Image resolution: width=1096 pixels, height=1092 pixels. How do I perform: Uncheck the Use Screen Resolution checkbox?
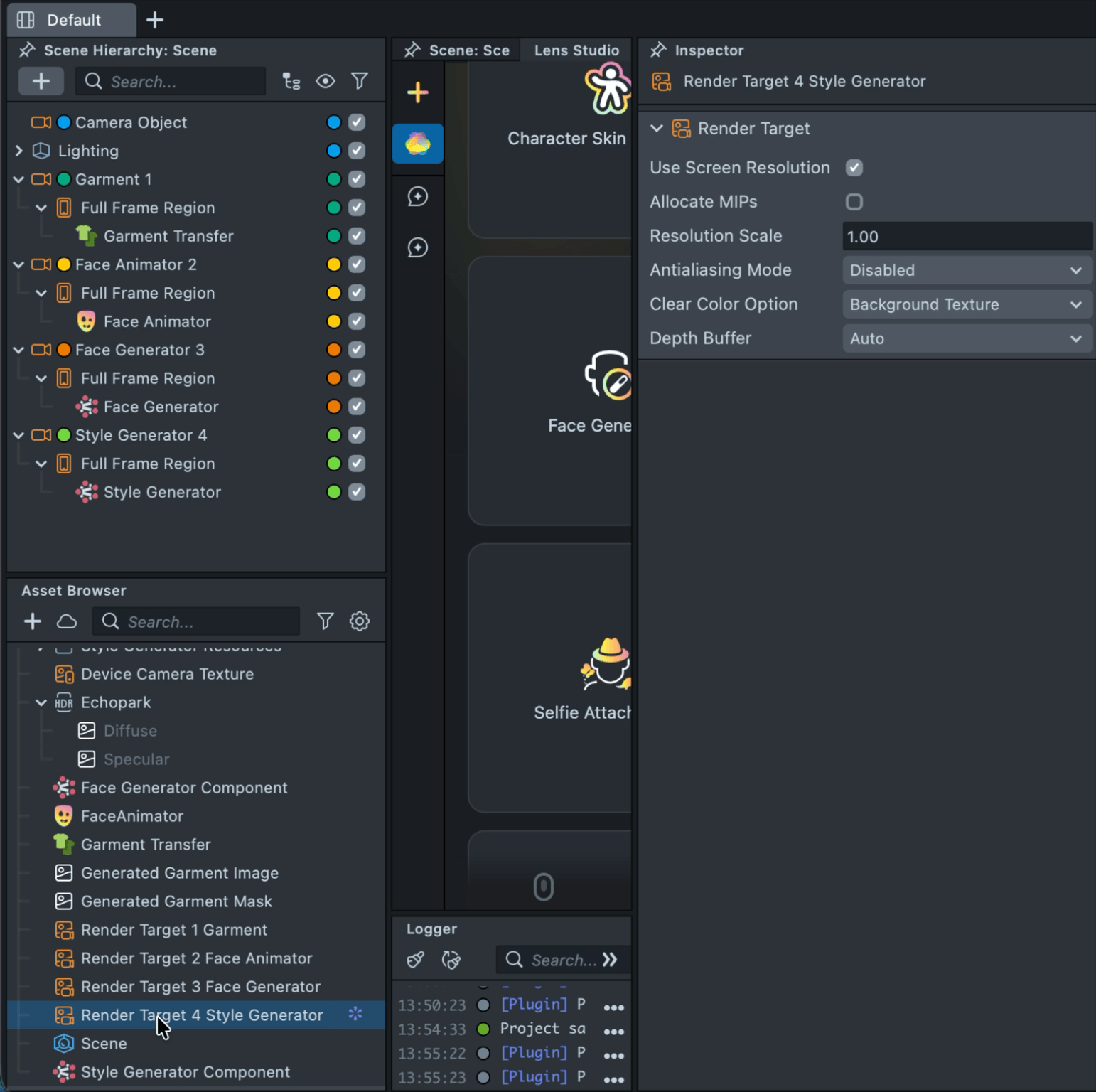(x=854, y=168)
